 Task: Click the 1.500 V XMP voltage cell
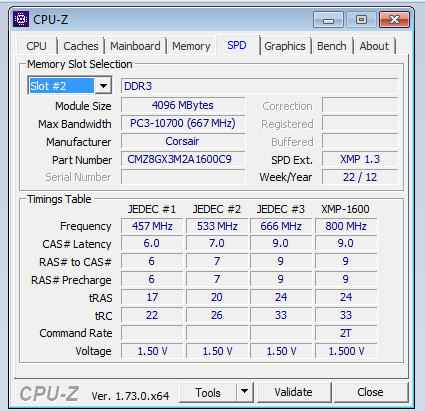(x=346, y=351)
